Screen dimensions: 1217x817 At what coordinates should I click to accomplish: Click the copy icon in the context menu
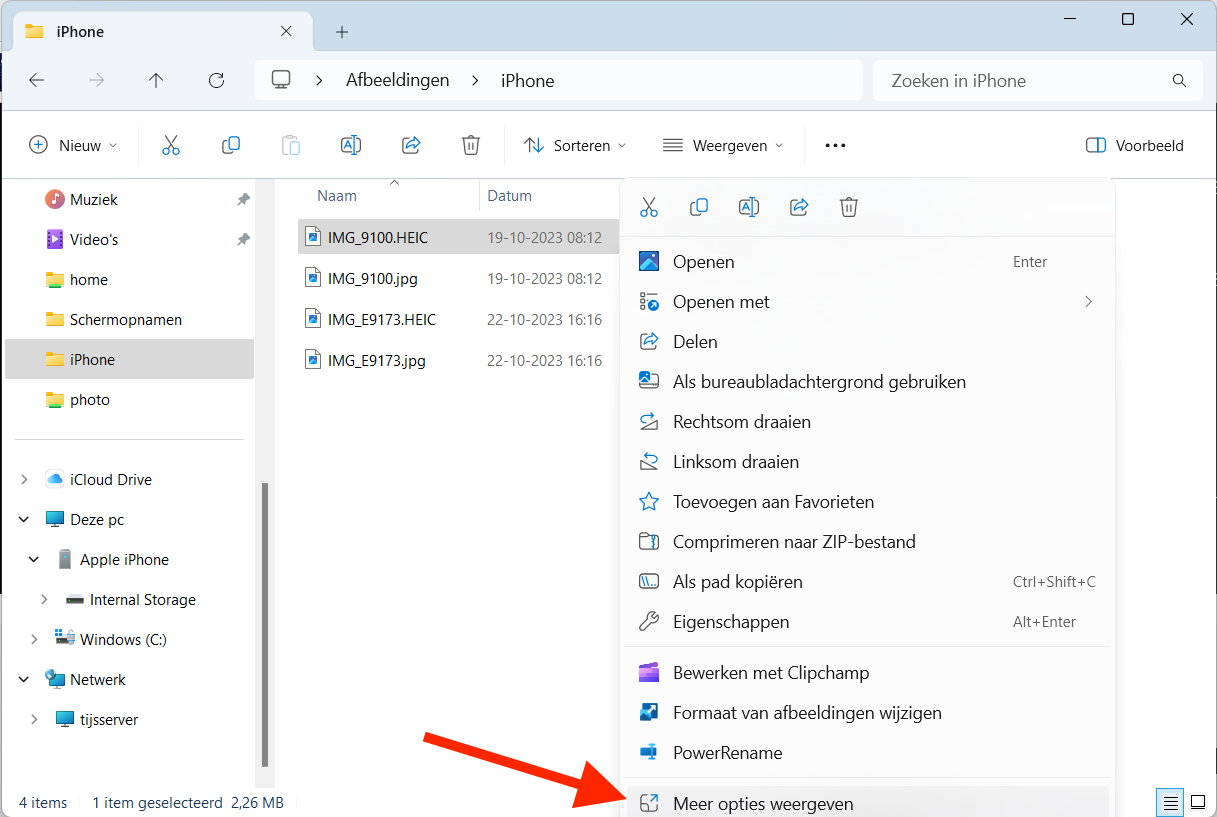699,207
